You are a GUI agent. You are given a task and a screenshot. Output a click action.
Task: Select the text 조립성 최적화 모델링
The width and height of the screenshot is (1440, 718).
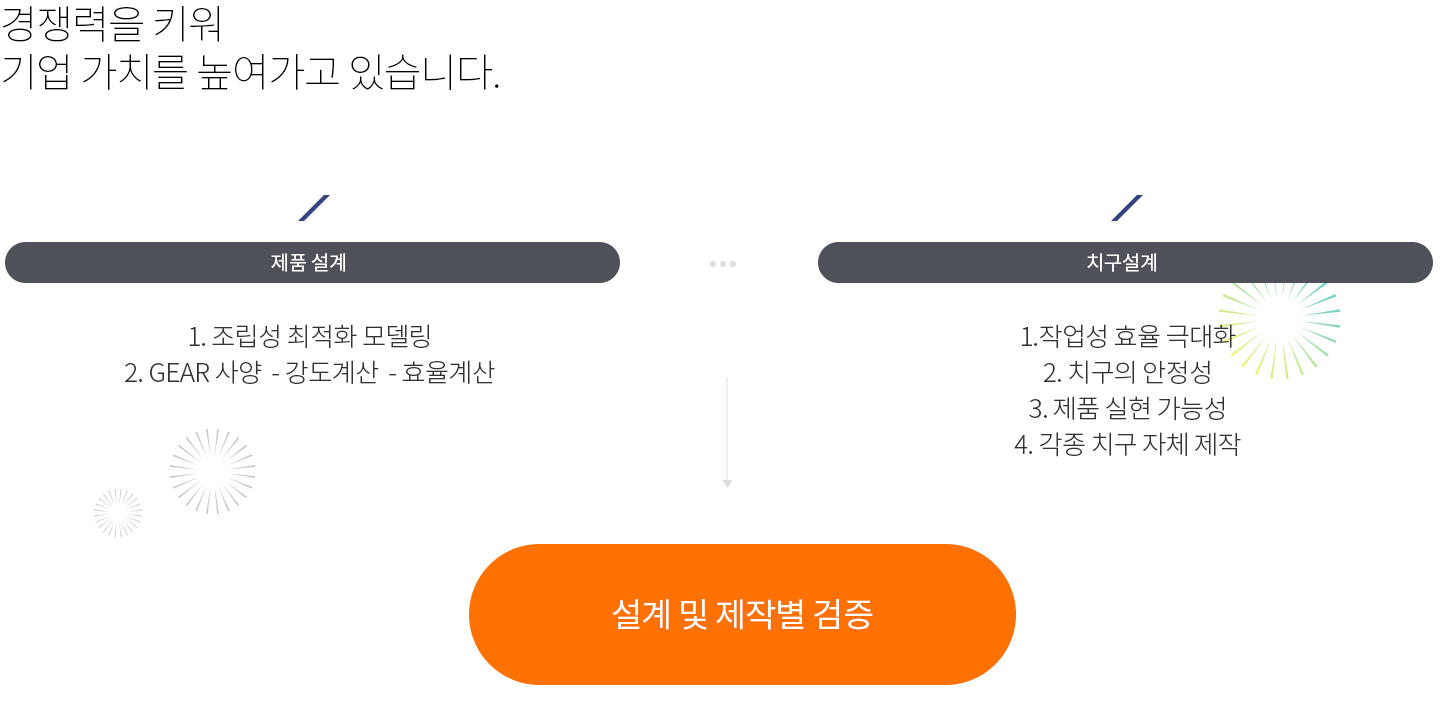(321, 336)
